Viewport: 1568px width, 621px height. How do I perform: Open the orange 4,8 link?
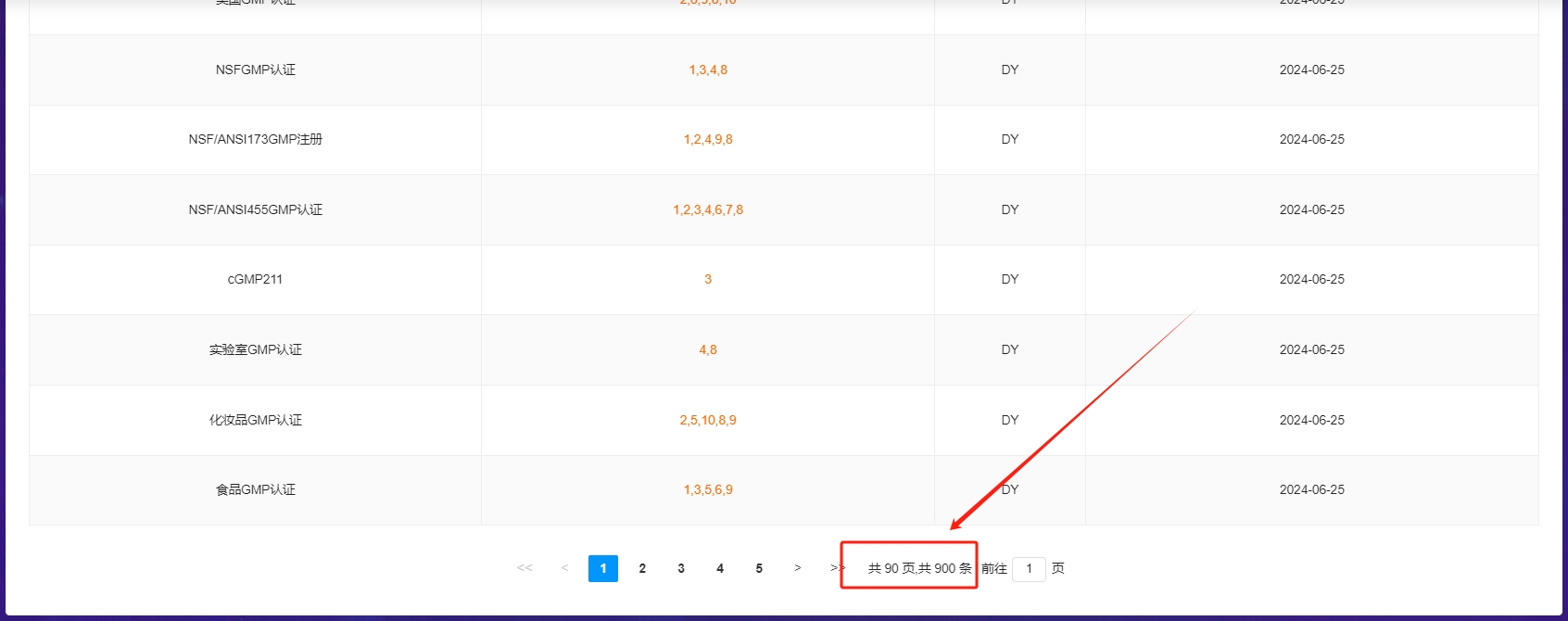coord(708,349)
